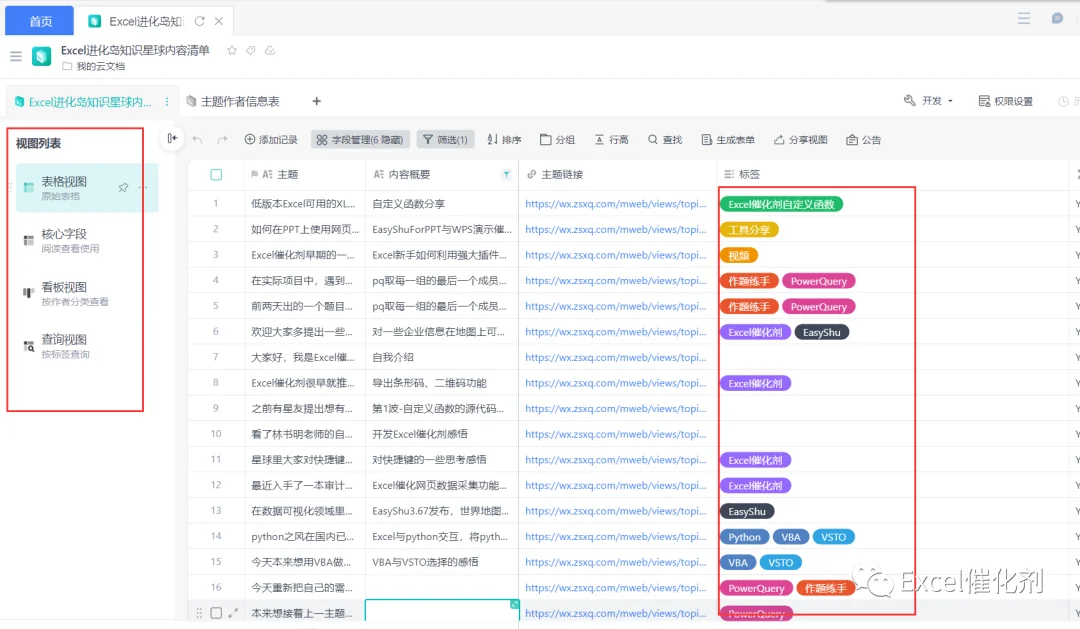Click 分享视图 to share view

tap(800, 140)
